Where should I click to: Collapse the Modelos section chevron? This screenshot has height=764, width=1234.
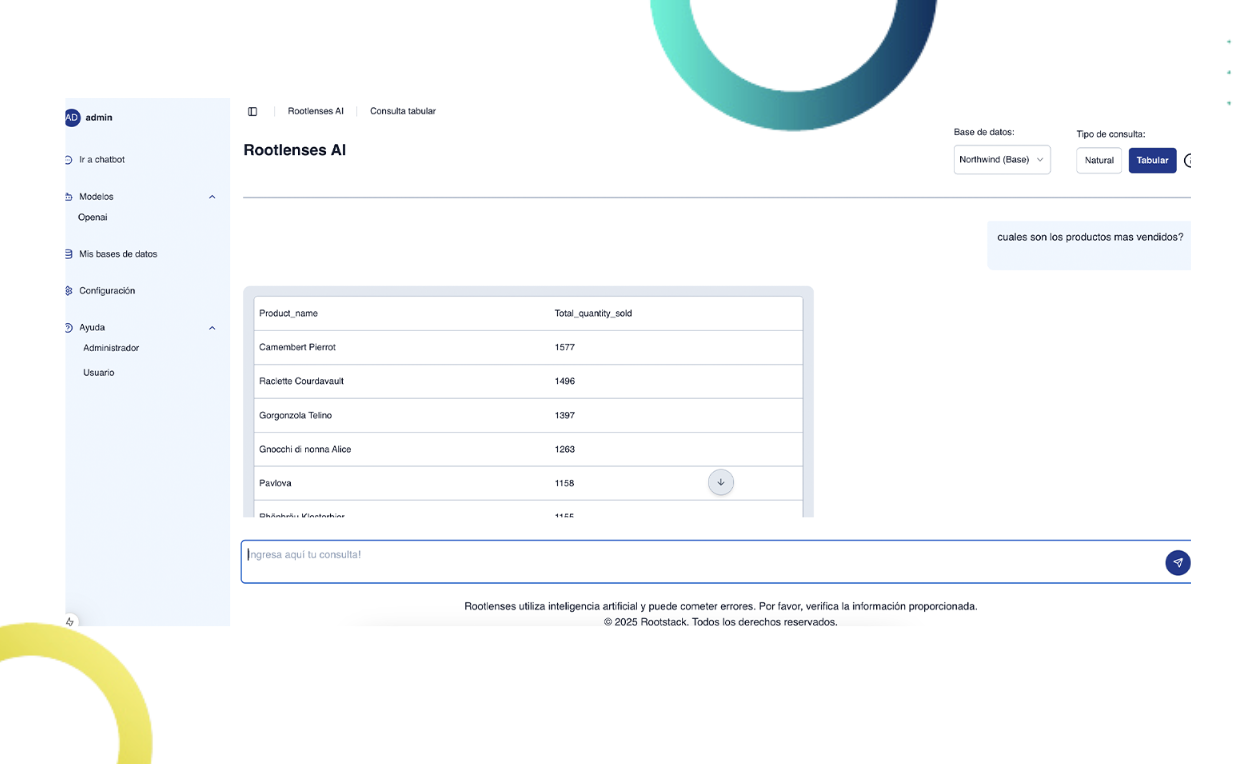coord(212,197)
